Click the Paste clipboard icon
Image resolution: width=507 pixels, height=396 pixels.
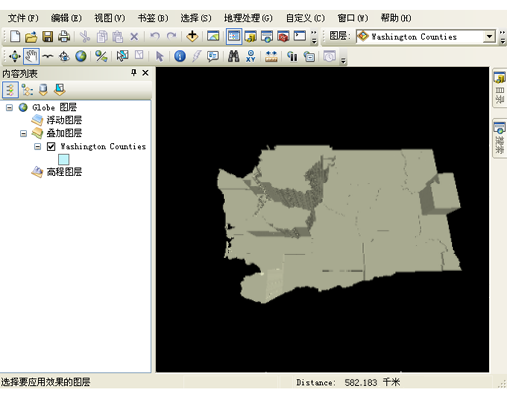pyautogui.click(x=117, y=36)
